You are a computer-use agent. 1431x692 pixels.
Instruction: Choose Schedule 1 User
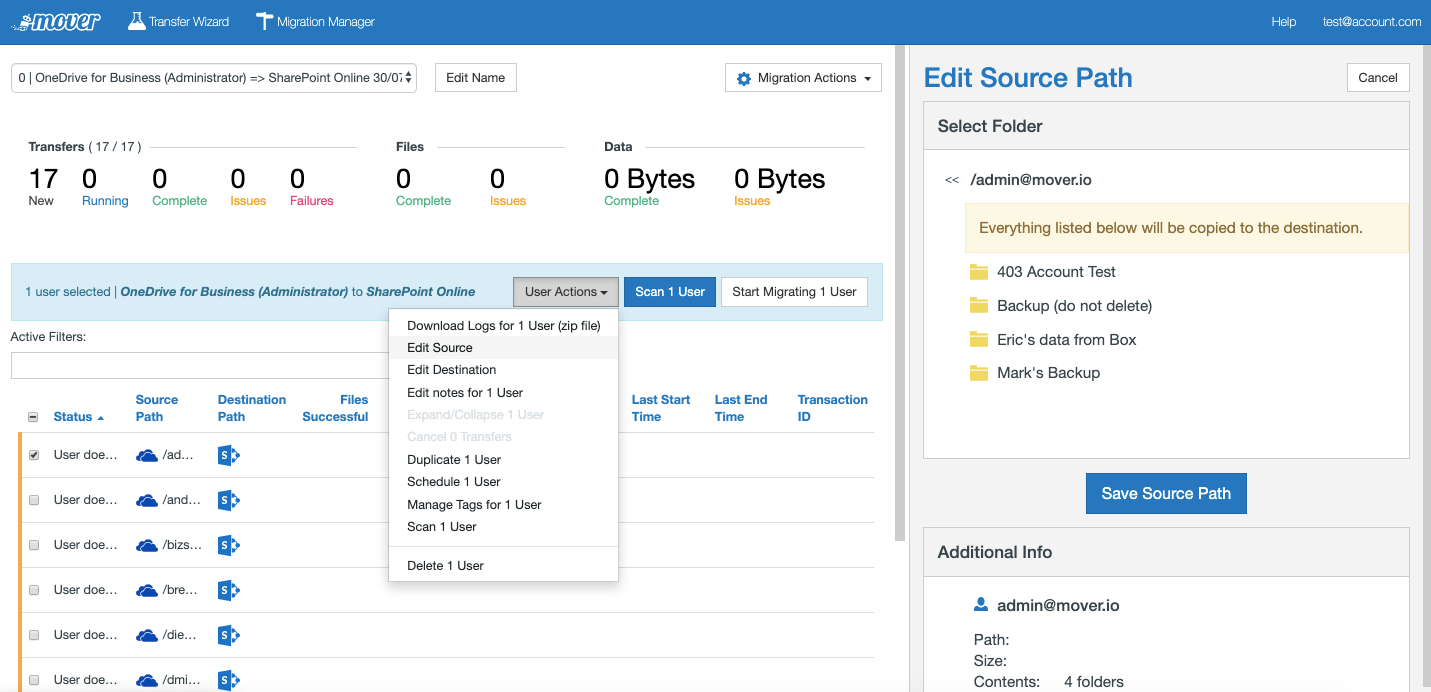(x=503, y=482)
